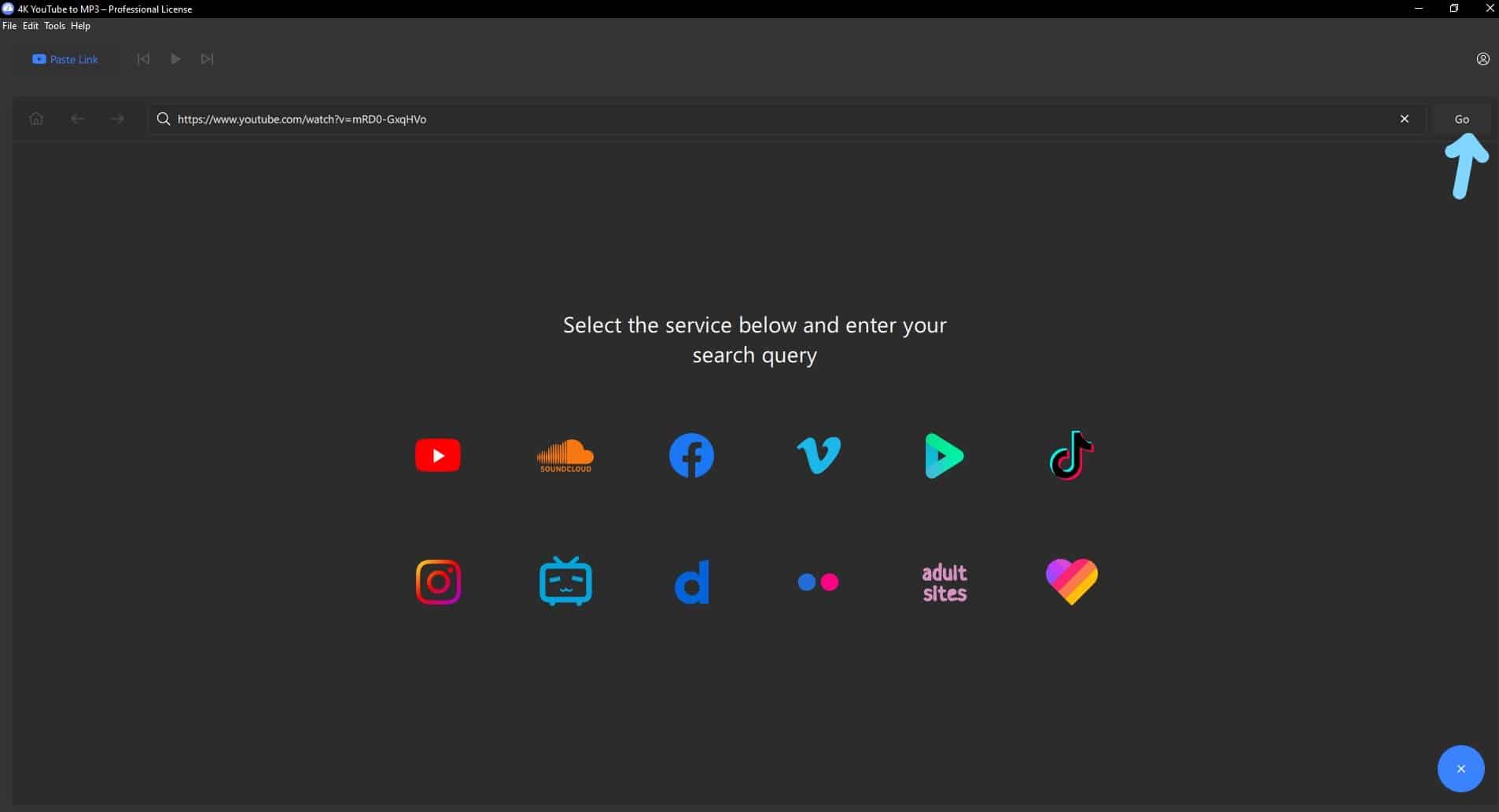Viewport: 1499px width, 812px height.
Task: Select the Likee heart service
Action: coord(1072,582)
